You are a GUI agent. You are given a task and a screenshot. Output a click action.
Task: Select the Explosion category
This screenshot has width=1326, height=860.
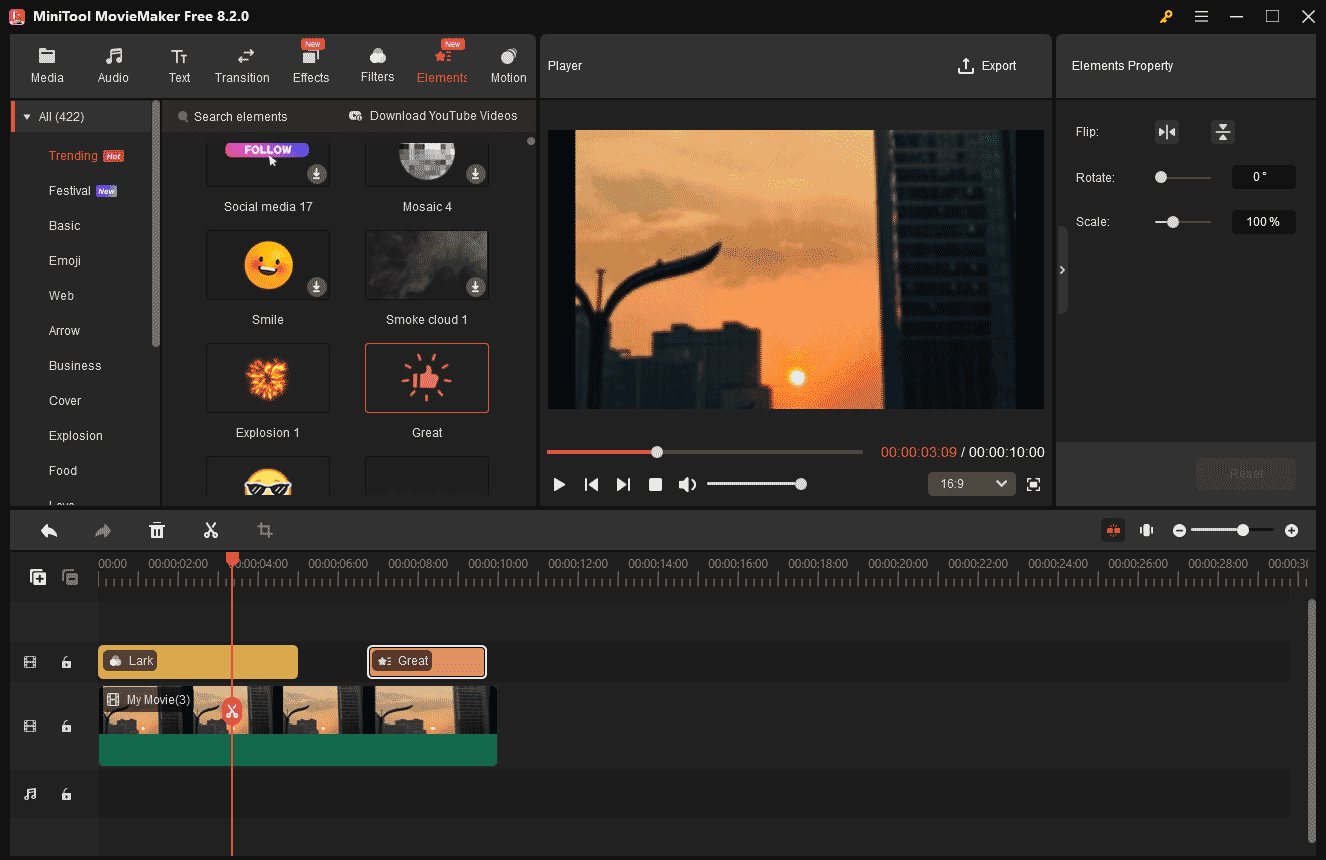click(x=76, y=436)
